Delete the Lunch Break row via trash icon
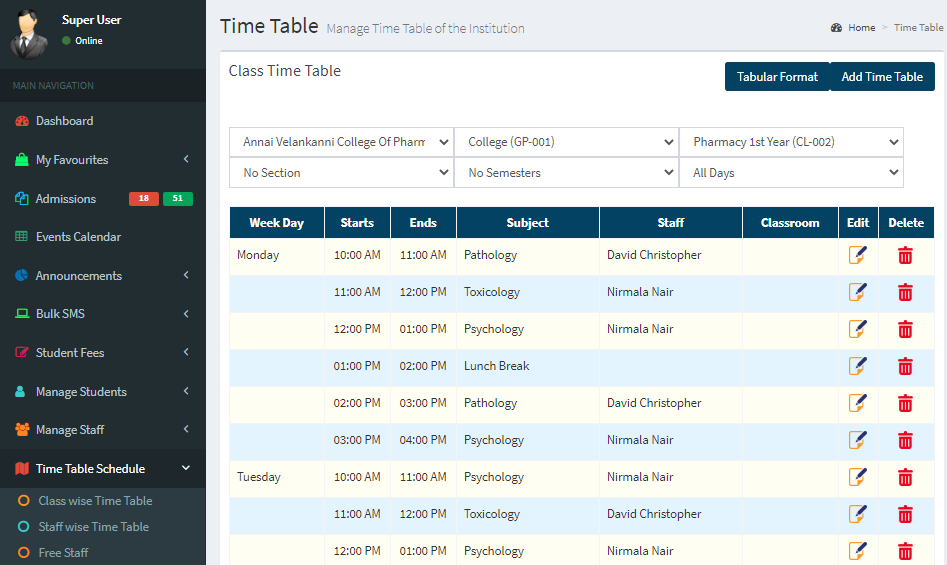Image resolution: width=947 pixels, height=565 pixels. [905, 366]
